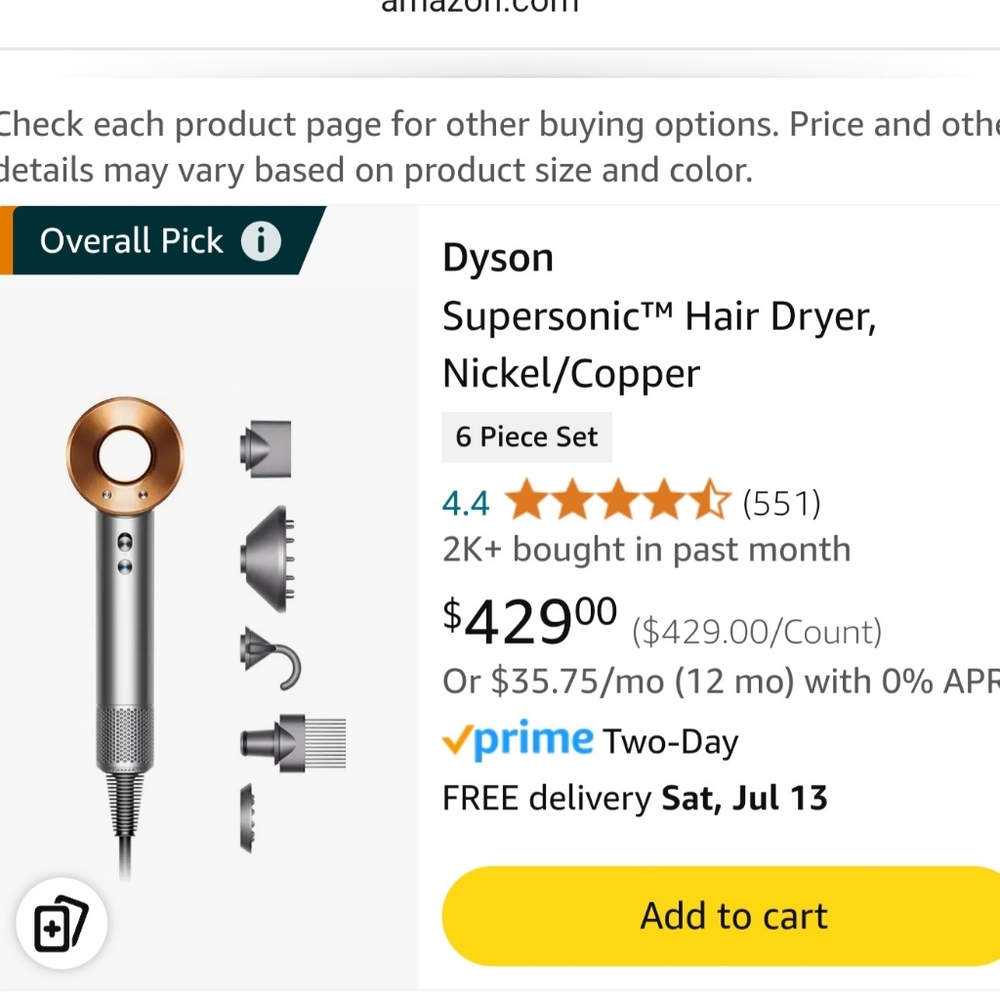Click the Sat, Jul 13 delivery date
1000x998 pixels.
tap(744, 798)
